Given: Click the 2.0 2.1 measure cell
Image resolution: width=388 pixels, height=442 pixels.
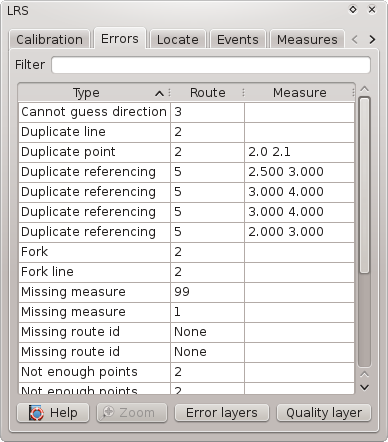Looking at the screenshot, I should tap(299, 152).
